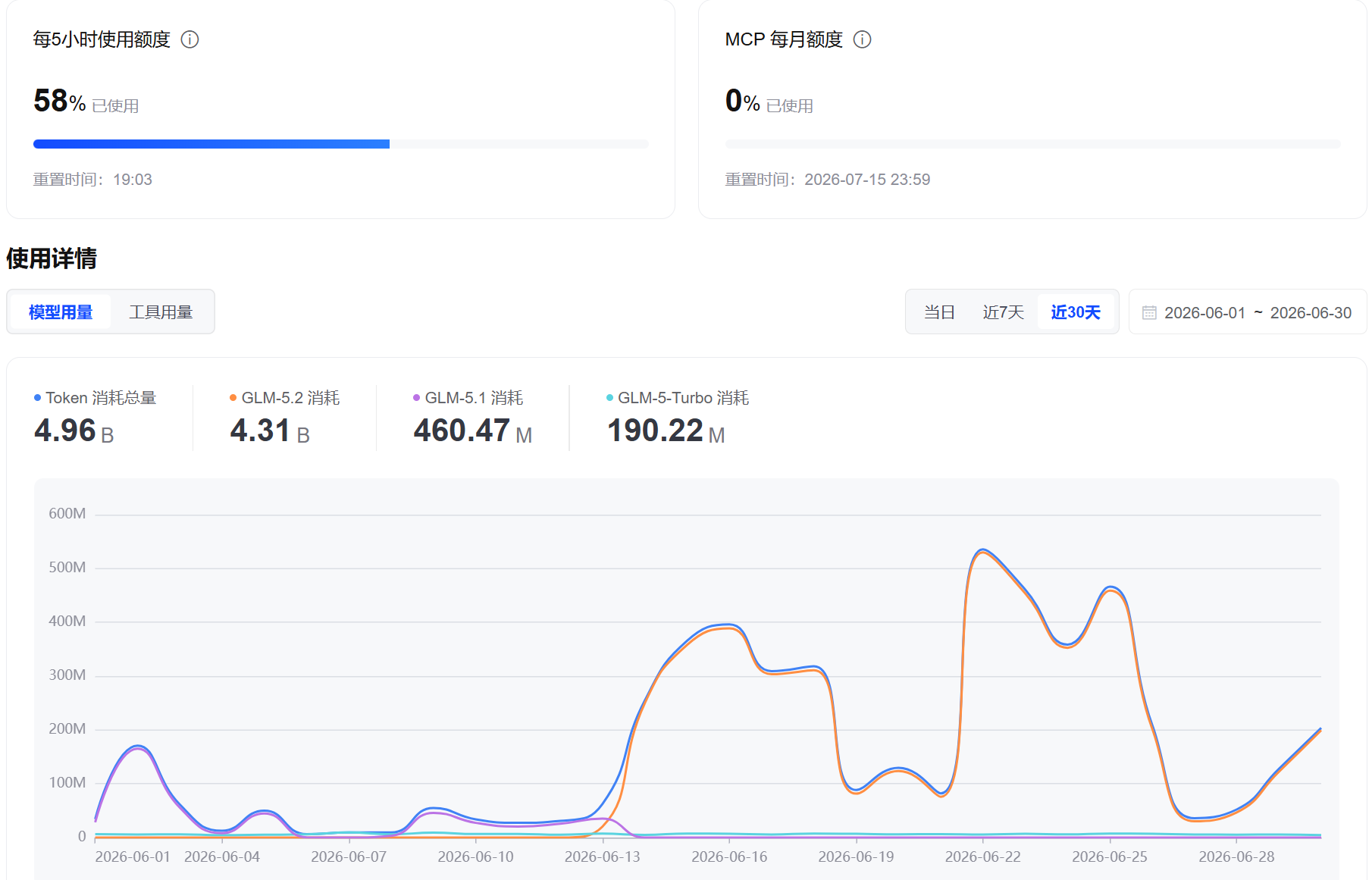Click chart peak near 2026-06-22
The height and width of the screenshot is (880, 1372).
982,550
